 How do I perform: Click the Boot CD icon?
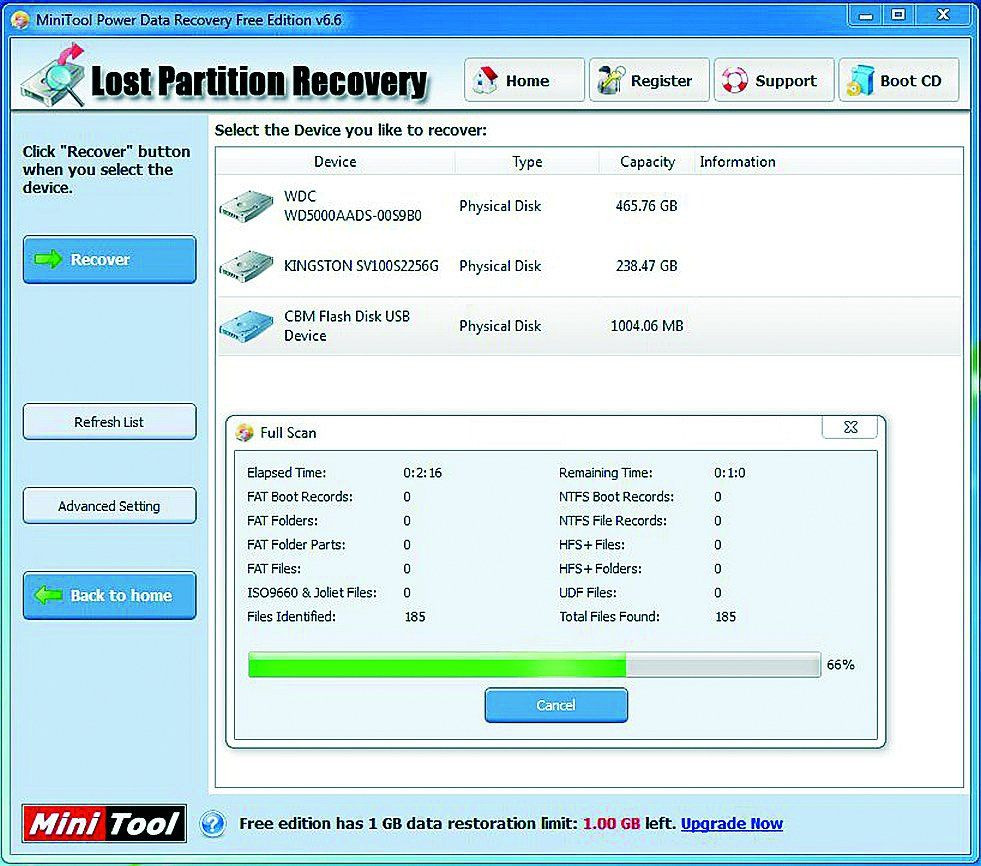pyautogui.click(x=860, y=81)
